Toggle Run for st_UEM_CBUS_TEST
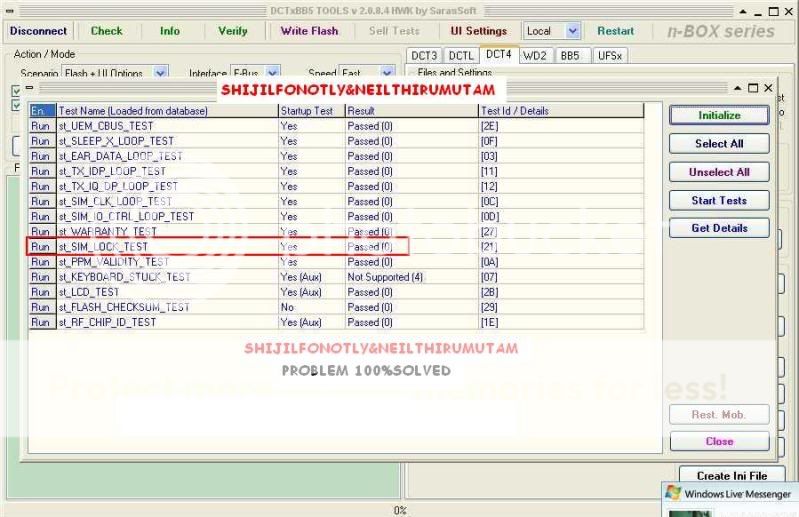799x517 pixels. tap(41, 126)
